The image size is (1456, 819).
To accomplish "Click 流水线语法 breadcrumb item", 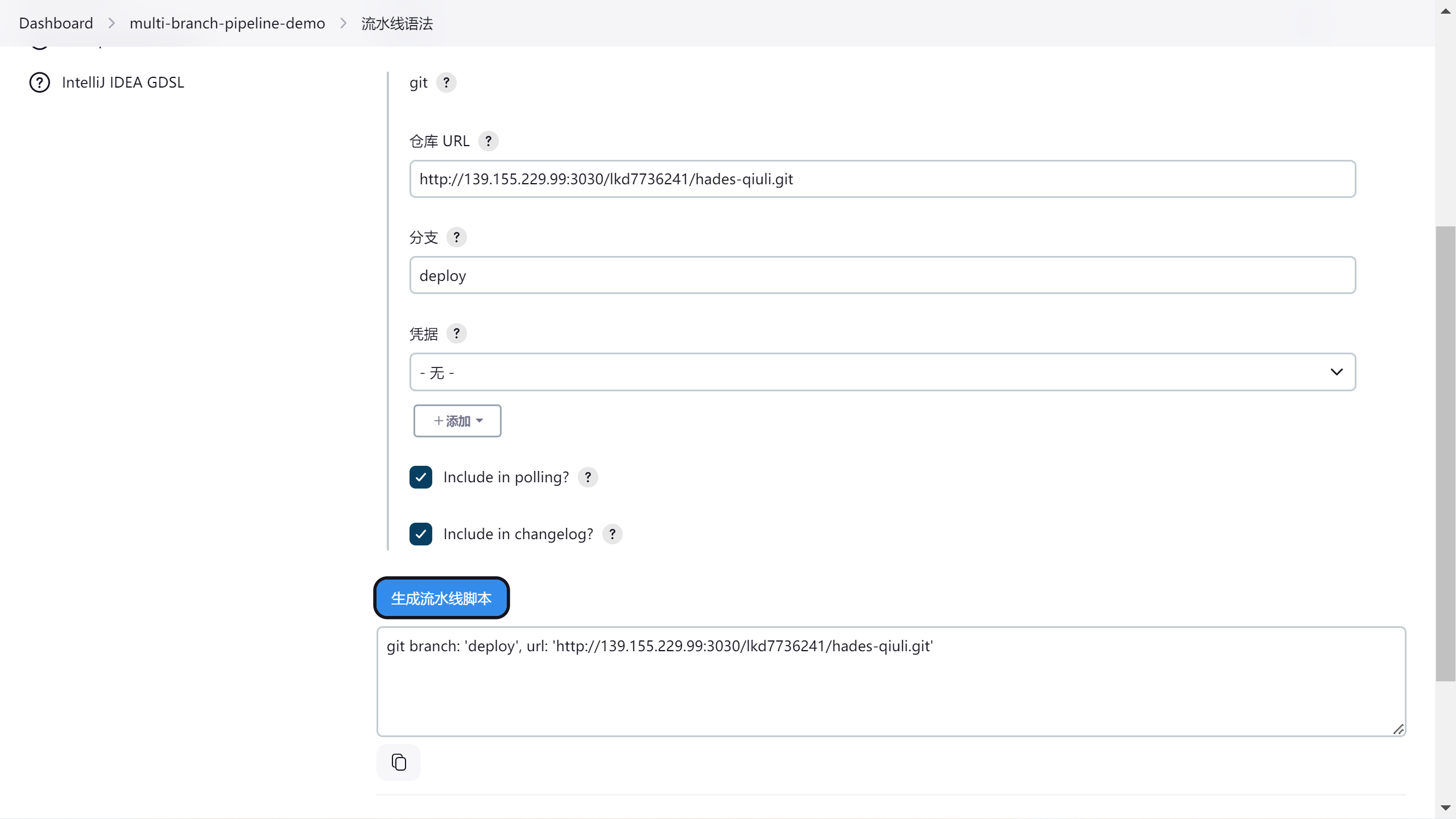I will click(397, 23).
